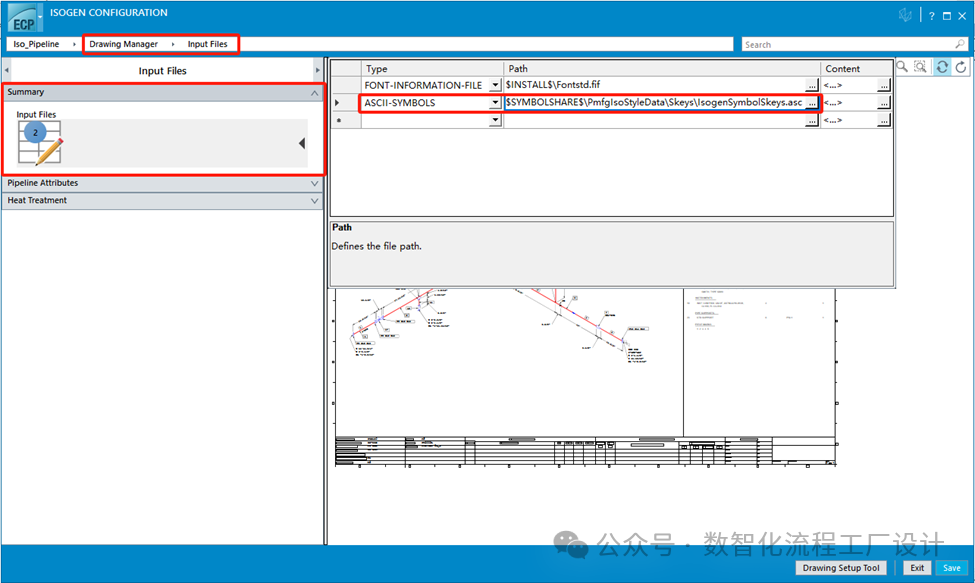Click the Save button
975x583 pixels.
coord(951,567)
